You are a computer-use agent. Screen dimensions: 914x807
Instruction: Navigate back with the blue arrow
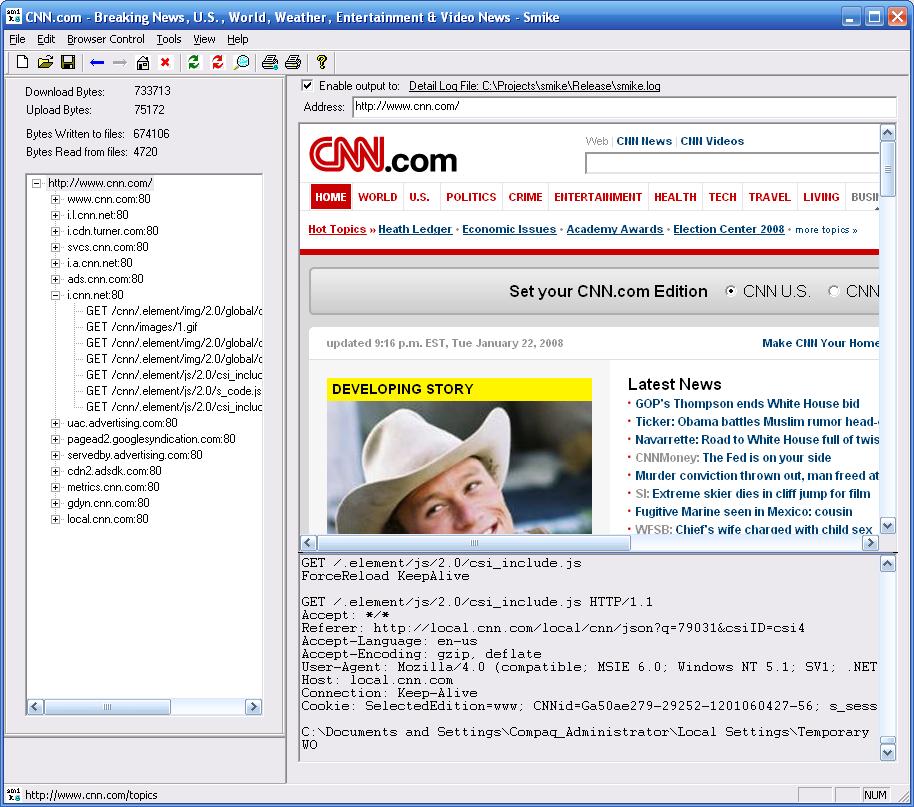[x=97, y=63]
